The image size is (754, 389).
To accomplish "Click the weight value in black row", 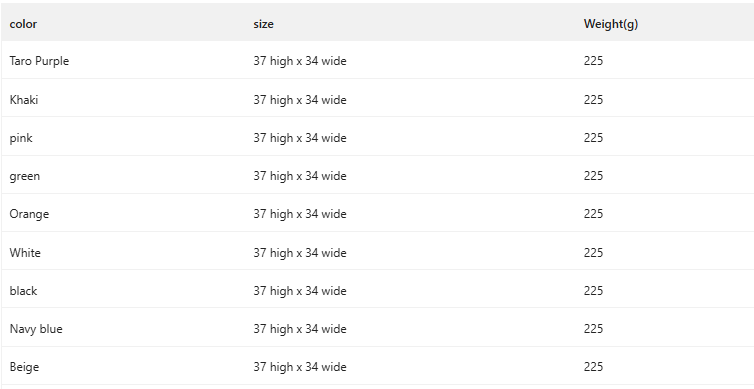I will 593,291.
